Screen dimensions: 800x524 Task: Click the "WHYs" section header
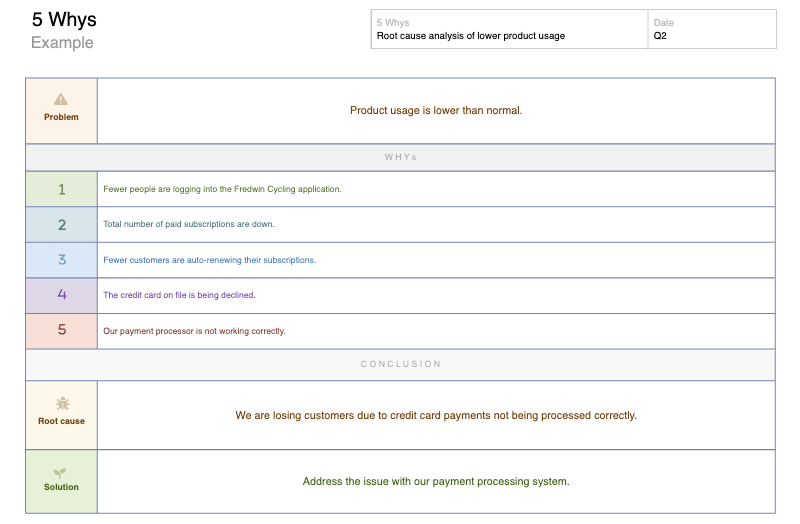[401, 157]
